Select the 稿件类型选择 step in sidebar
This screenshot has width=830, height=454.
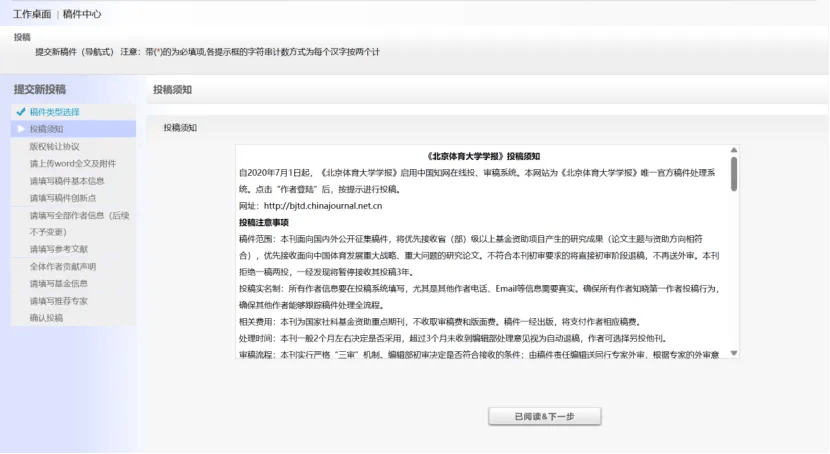pyautogui.click(x=55, y=112)
